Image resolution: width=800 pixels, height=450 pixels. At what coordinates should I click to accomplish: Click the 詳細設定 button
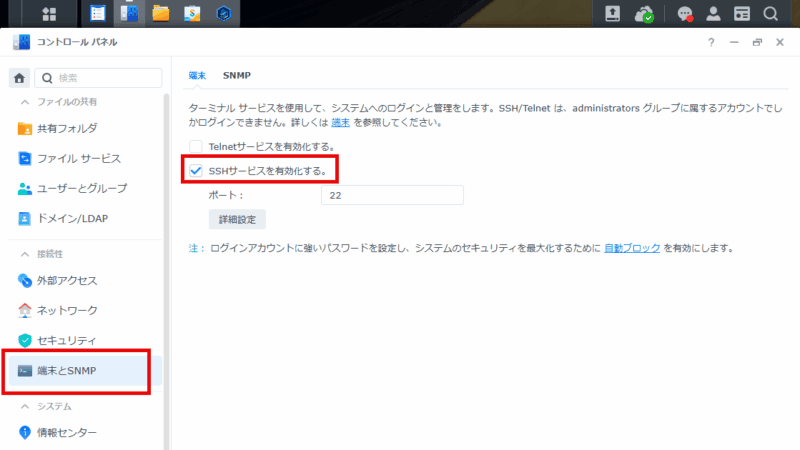pos(237,219)
